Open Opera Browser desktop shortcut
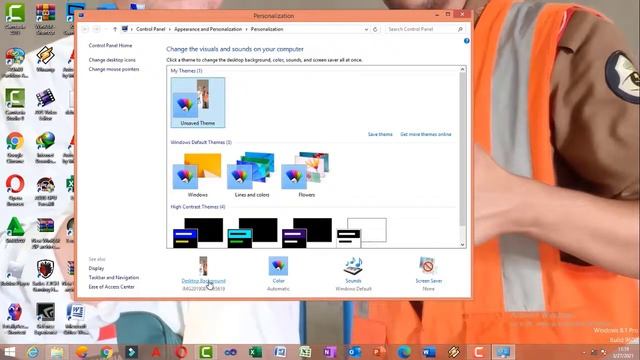The width and height of the screenshot is (640, 360). [15, 190]
